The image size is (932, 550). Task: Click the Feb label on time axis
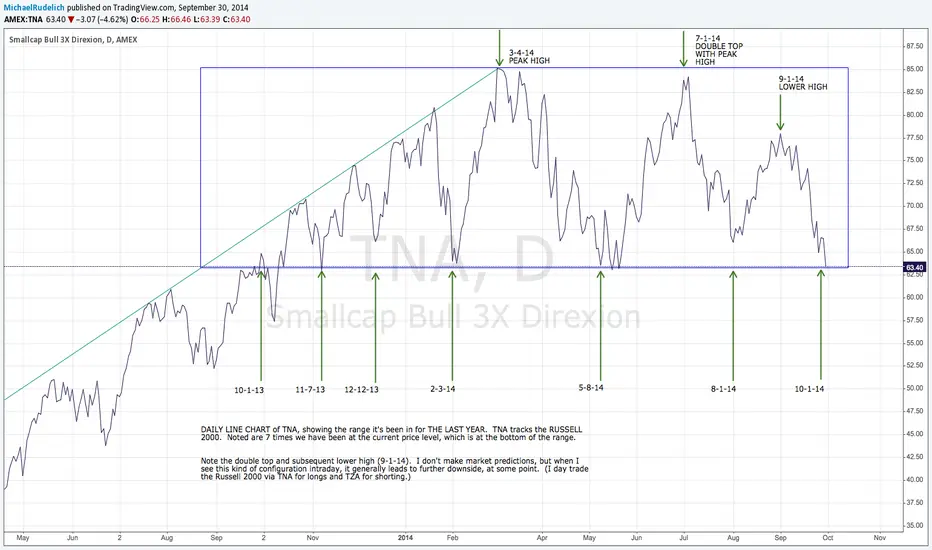[452, 538]
